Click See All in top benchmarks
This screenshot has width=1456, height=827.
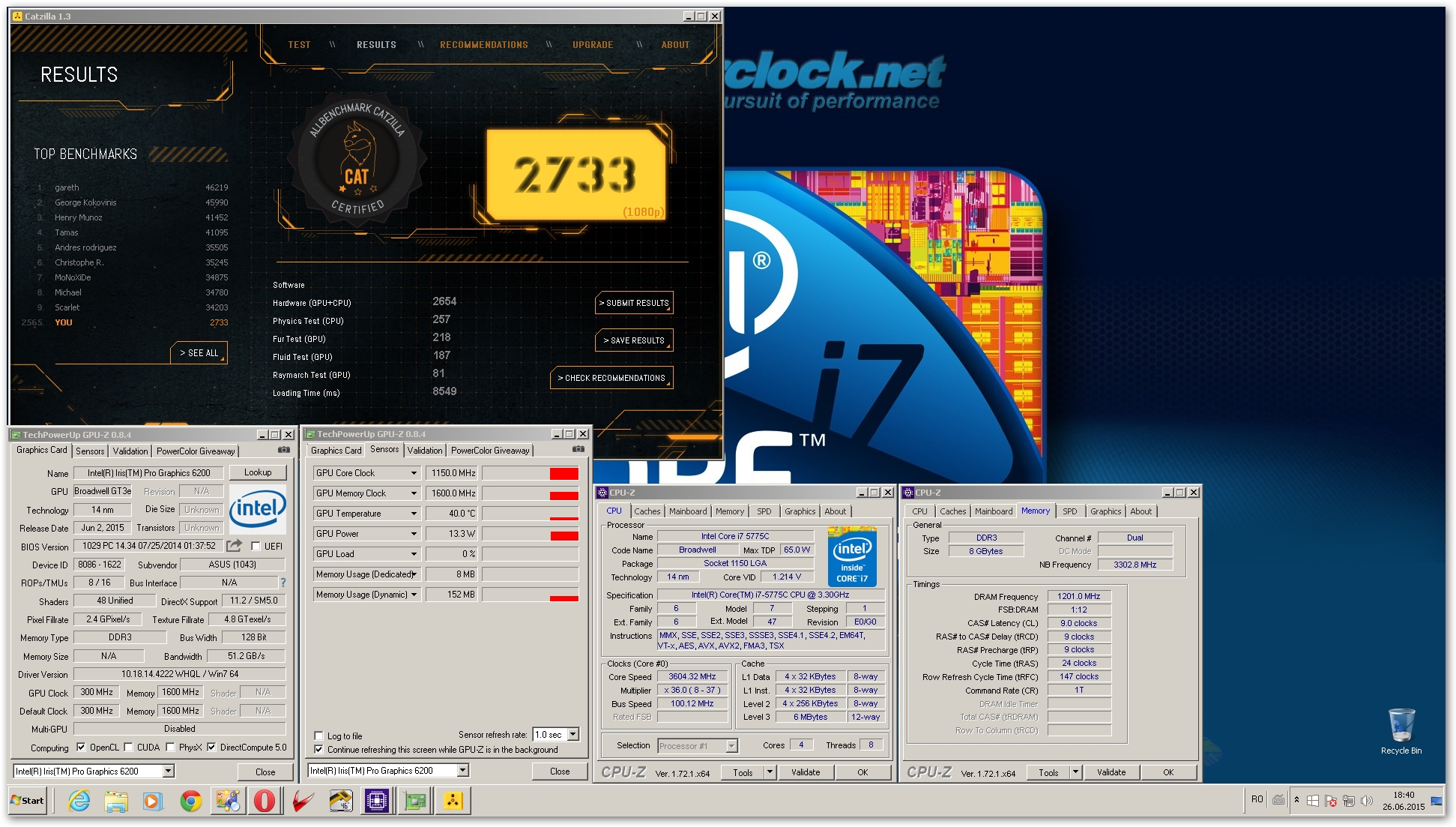point(199,353)
